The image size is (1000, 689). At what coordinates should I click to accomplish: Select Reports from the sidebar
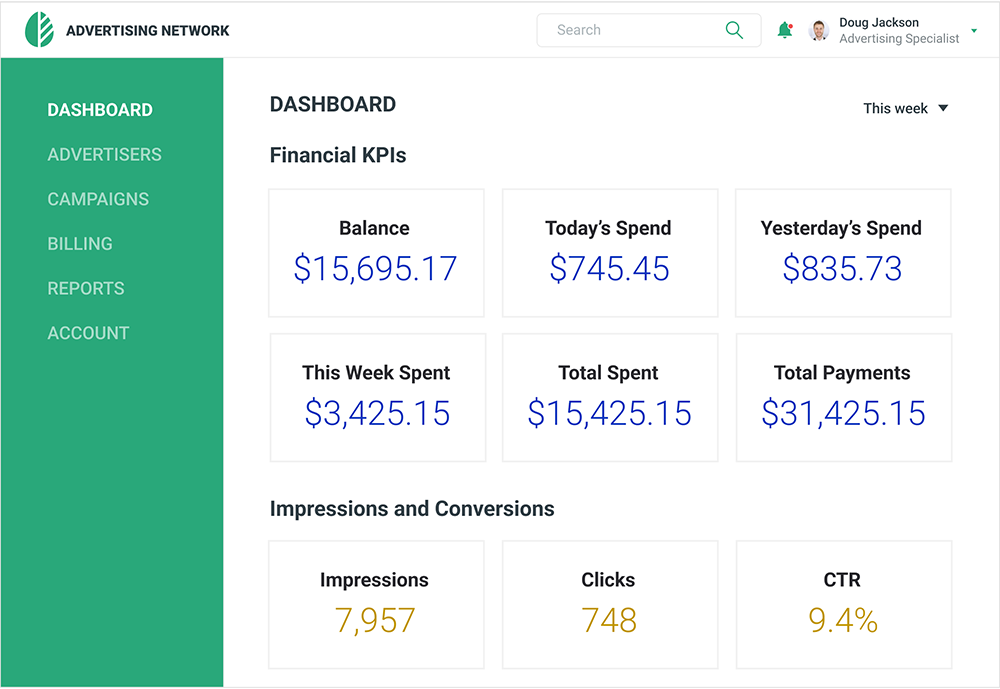[86, 288]
